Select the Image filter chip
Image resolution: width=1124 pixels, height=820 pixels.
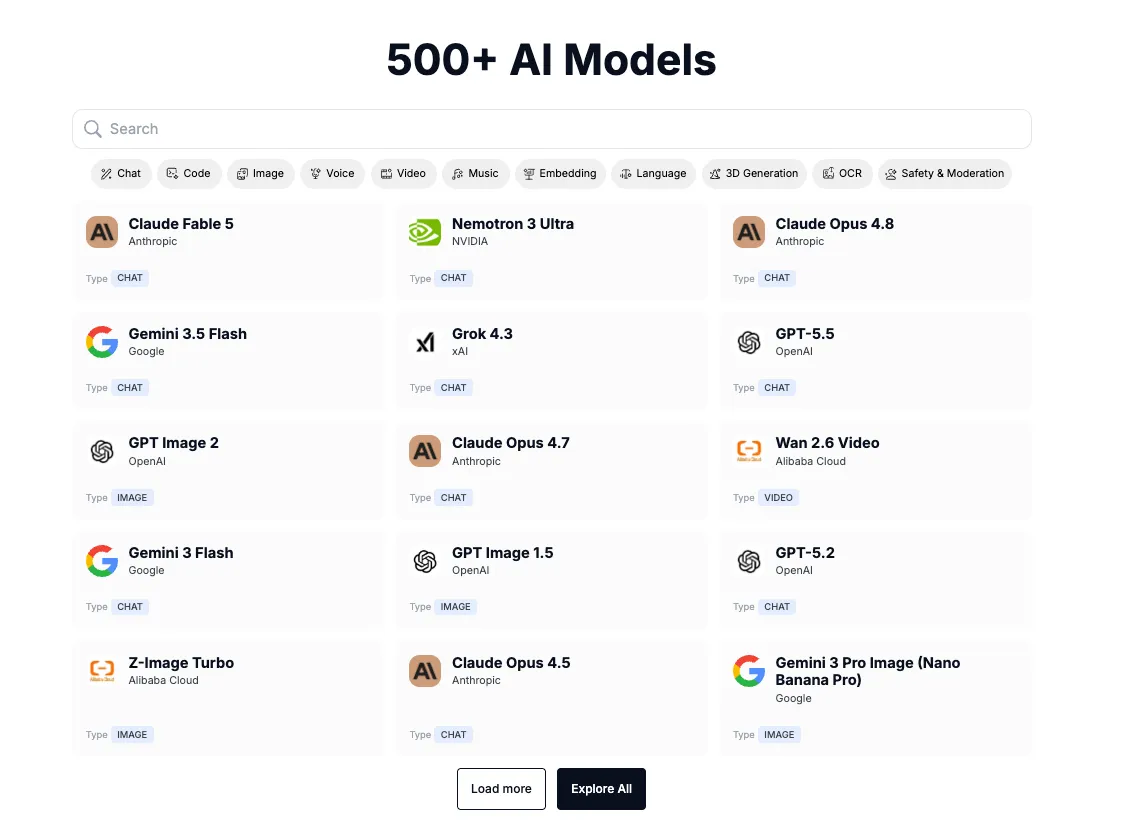[261, 173]
